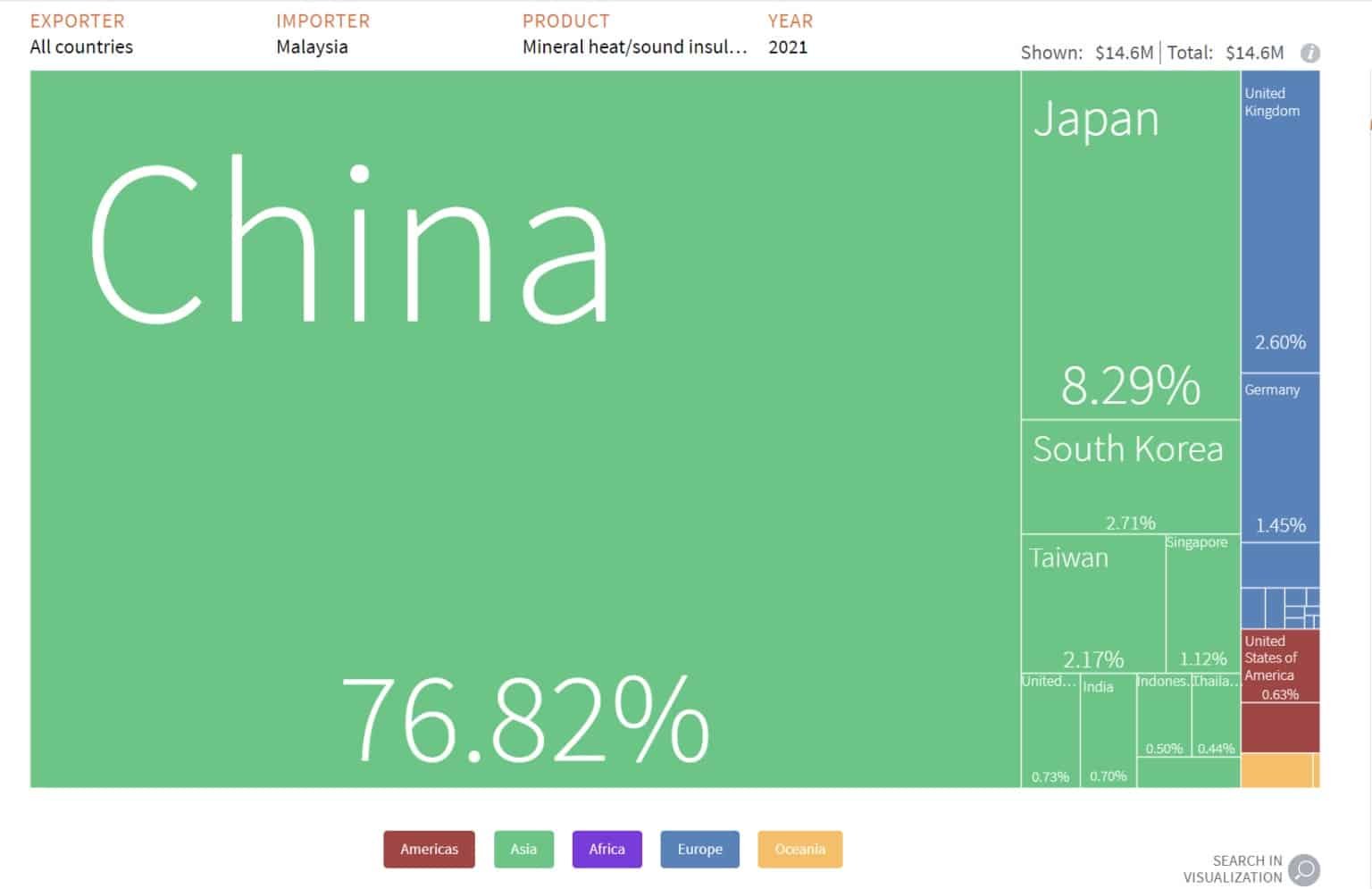Toggle the Americas region legend
The image size is (1372, 889).
coord(429,850)
